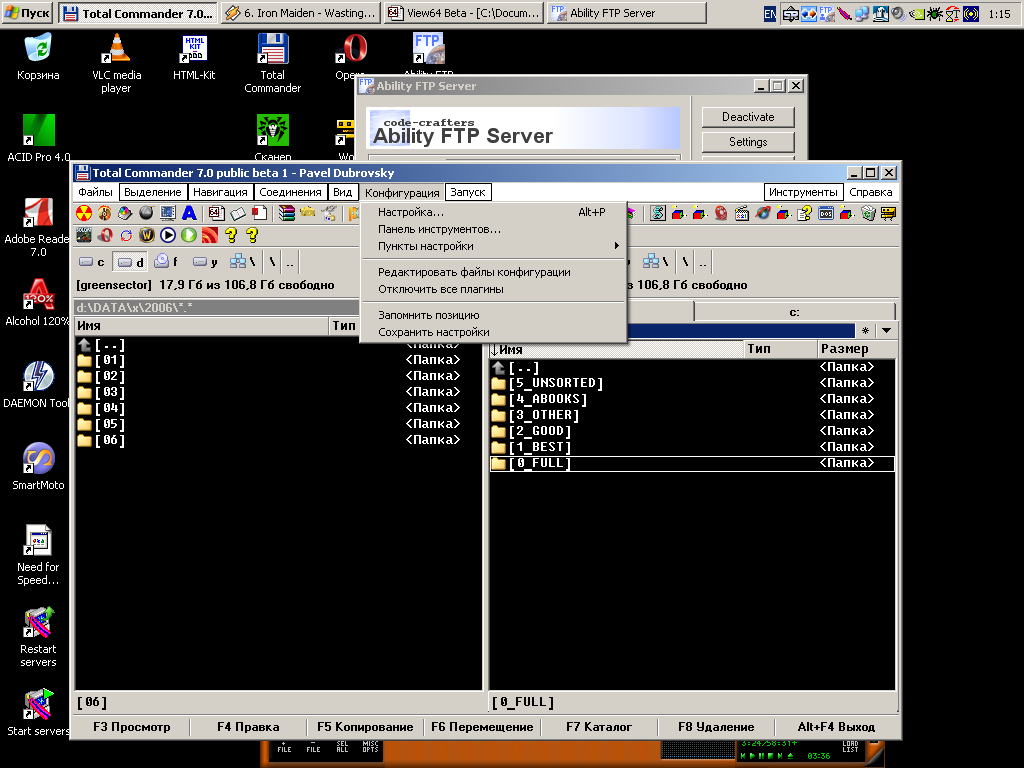Switch left panel to drive y

pyautogui.click(x=205, y=262)
